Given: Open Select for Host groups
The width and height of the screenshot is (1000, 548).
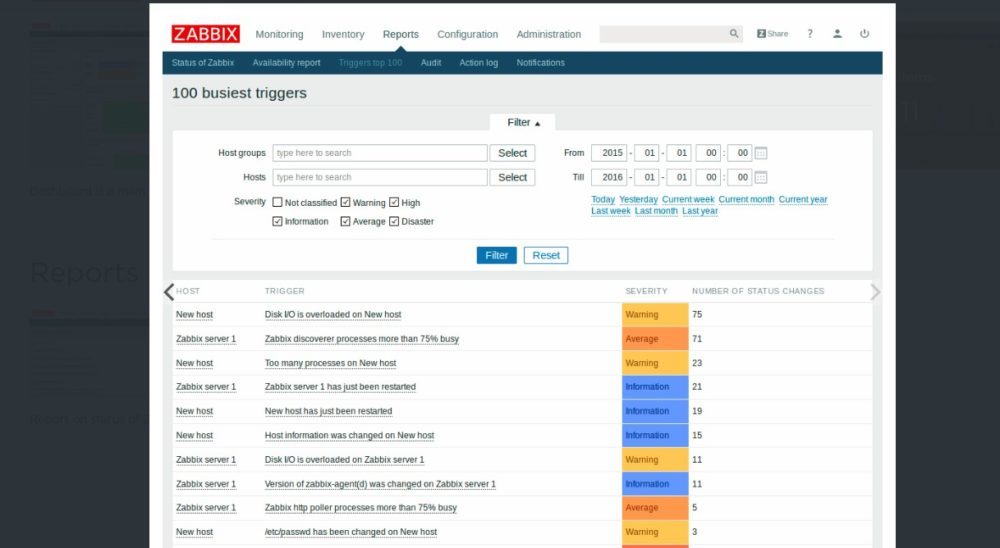Looking at the screenshot, I should click(x=512, y=153).
